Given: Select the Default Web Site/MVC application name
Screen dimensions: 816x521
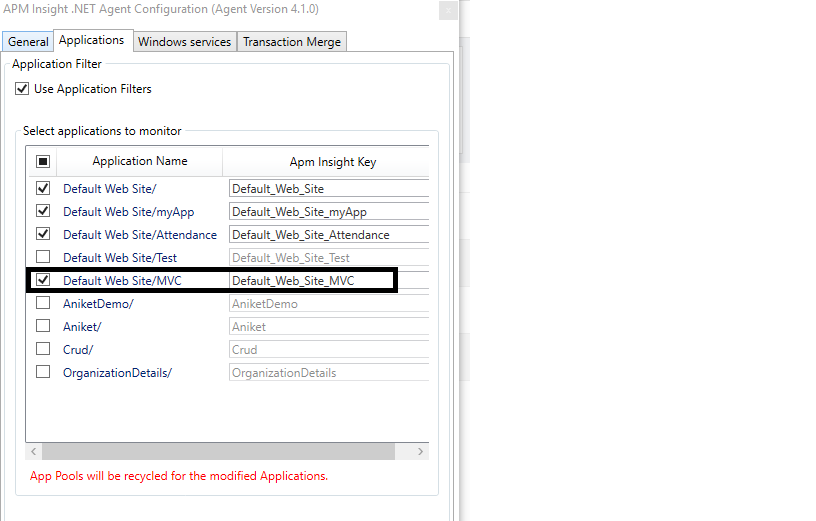Looking at the screenshot, I should [x=122, y=281].
